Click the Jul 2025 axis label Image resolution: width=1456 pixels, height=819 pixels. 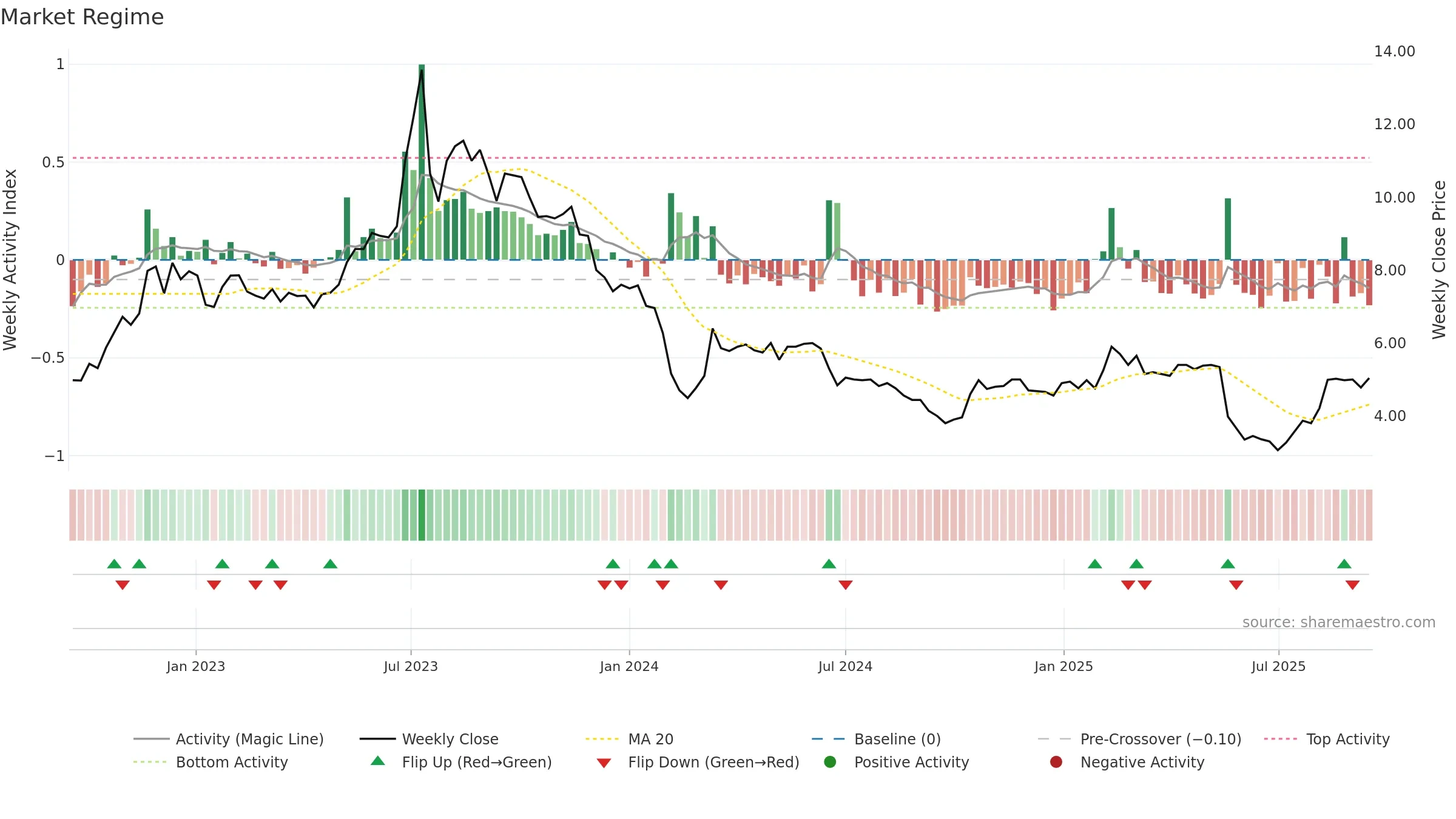pos(1278,667)
